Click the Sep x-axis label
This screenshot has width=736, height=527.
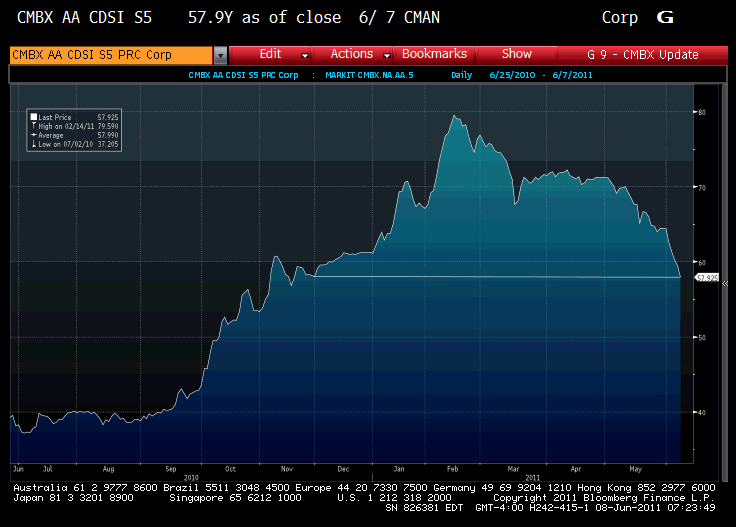170,469
